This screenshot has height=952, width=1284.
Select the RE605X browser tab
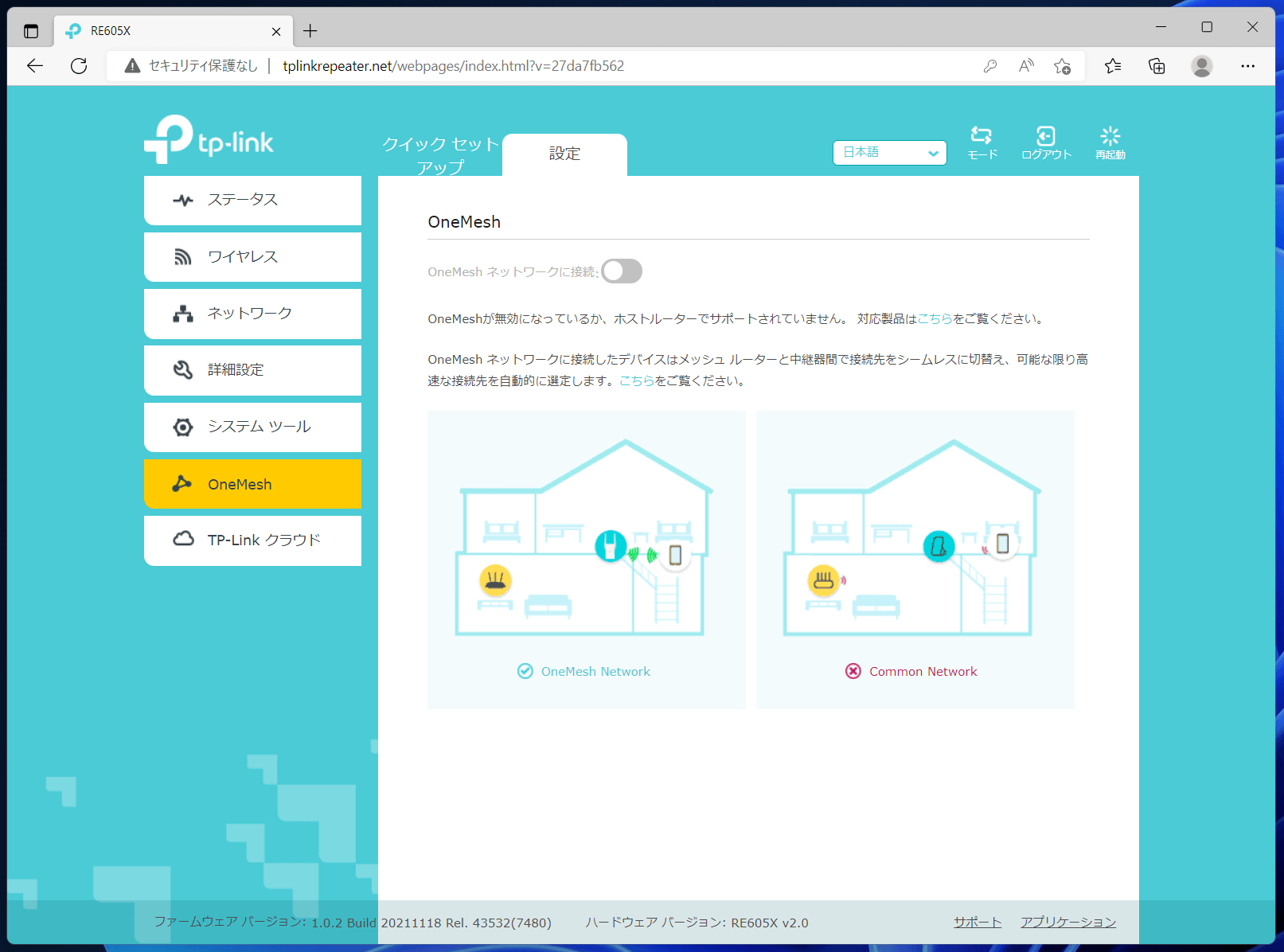pos(174,31)
